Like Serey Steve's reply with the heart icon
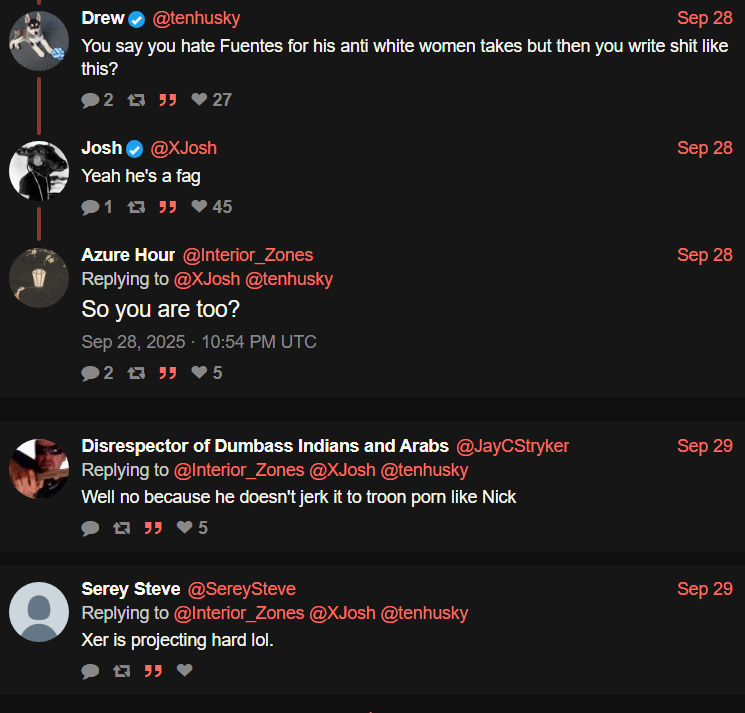Screen dimensions: 745x713 tap(184, 670)
